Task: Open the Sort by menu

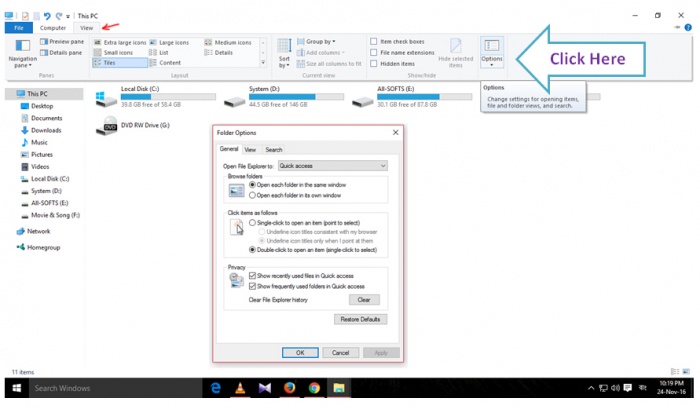Action: click(x=284, y=54)
